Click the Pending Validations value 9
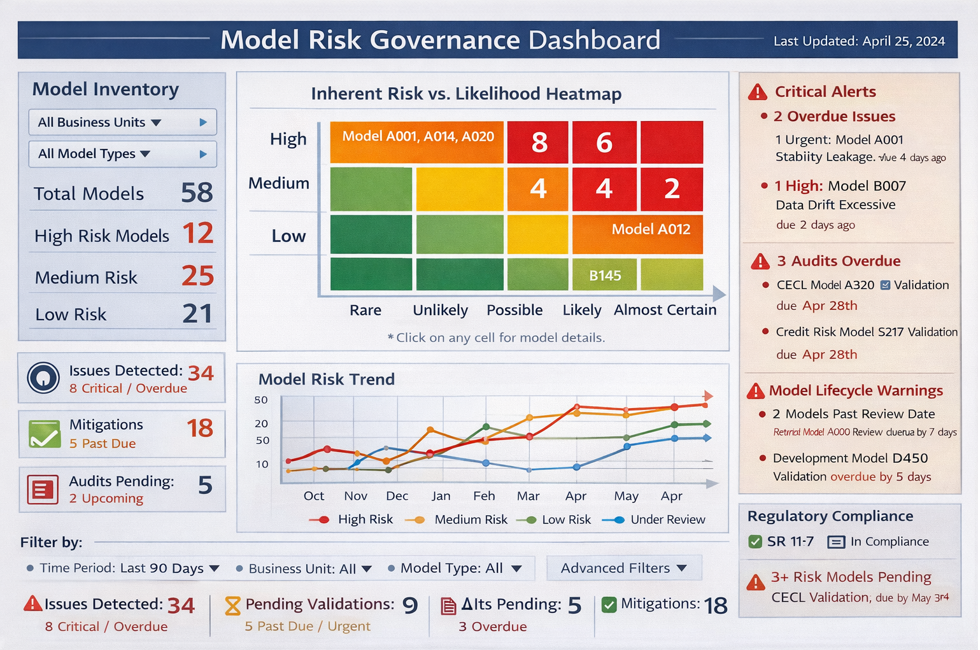 coord(410,605)
